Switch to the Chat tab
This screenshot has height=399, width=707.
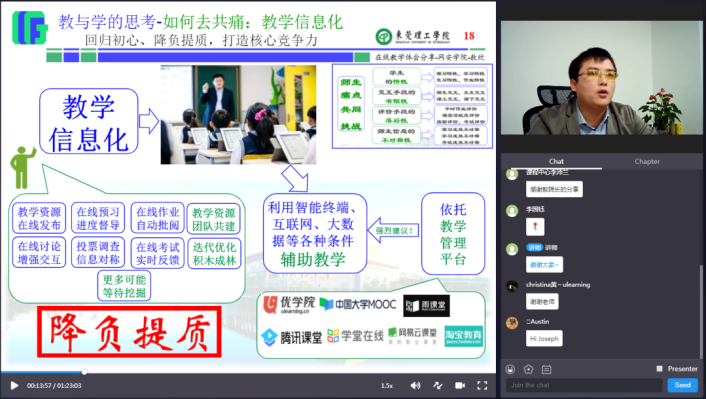click(556, 161)
